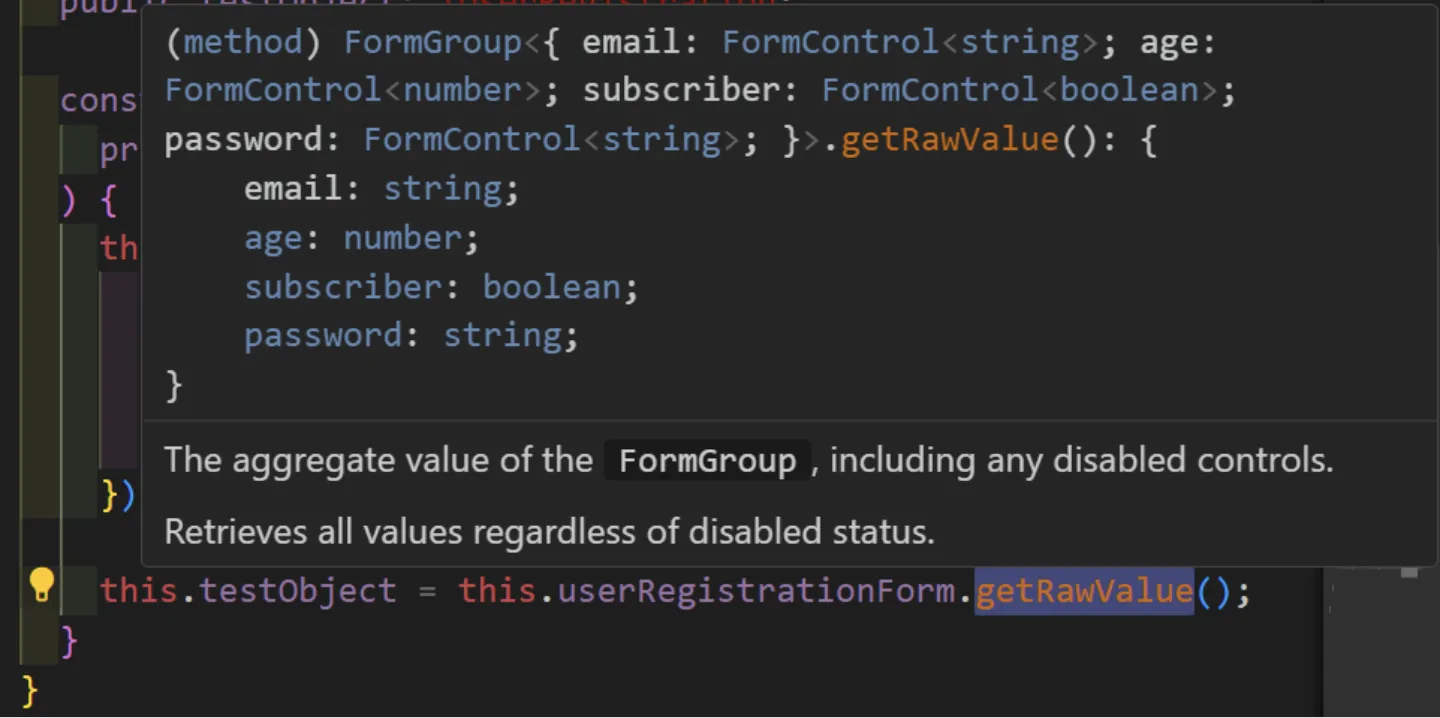Viewport: 1440px width, 718px height.
Task: Click the lightbulb quick fix icon
Action: (x=41, y=585)
